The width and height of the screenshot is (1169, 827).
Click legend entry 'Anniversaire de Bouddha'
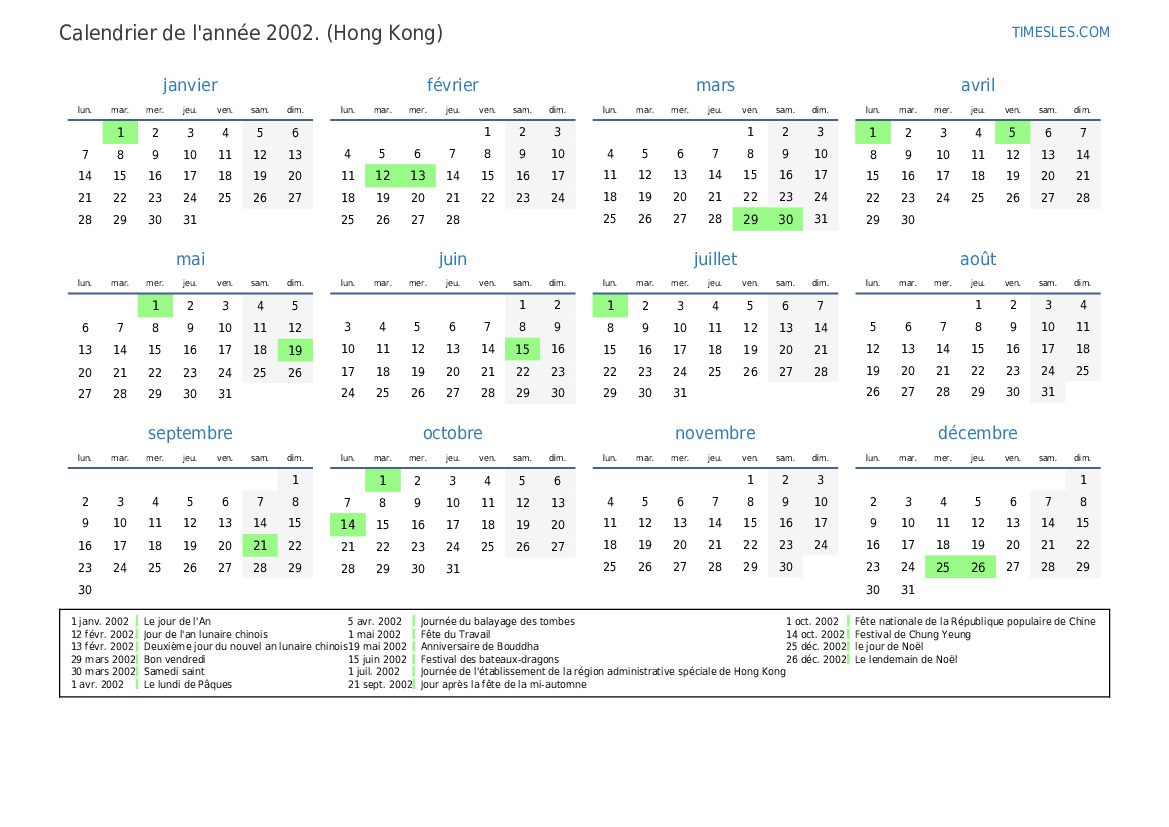click(479, 647)
